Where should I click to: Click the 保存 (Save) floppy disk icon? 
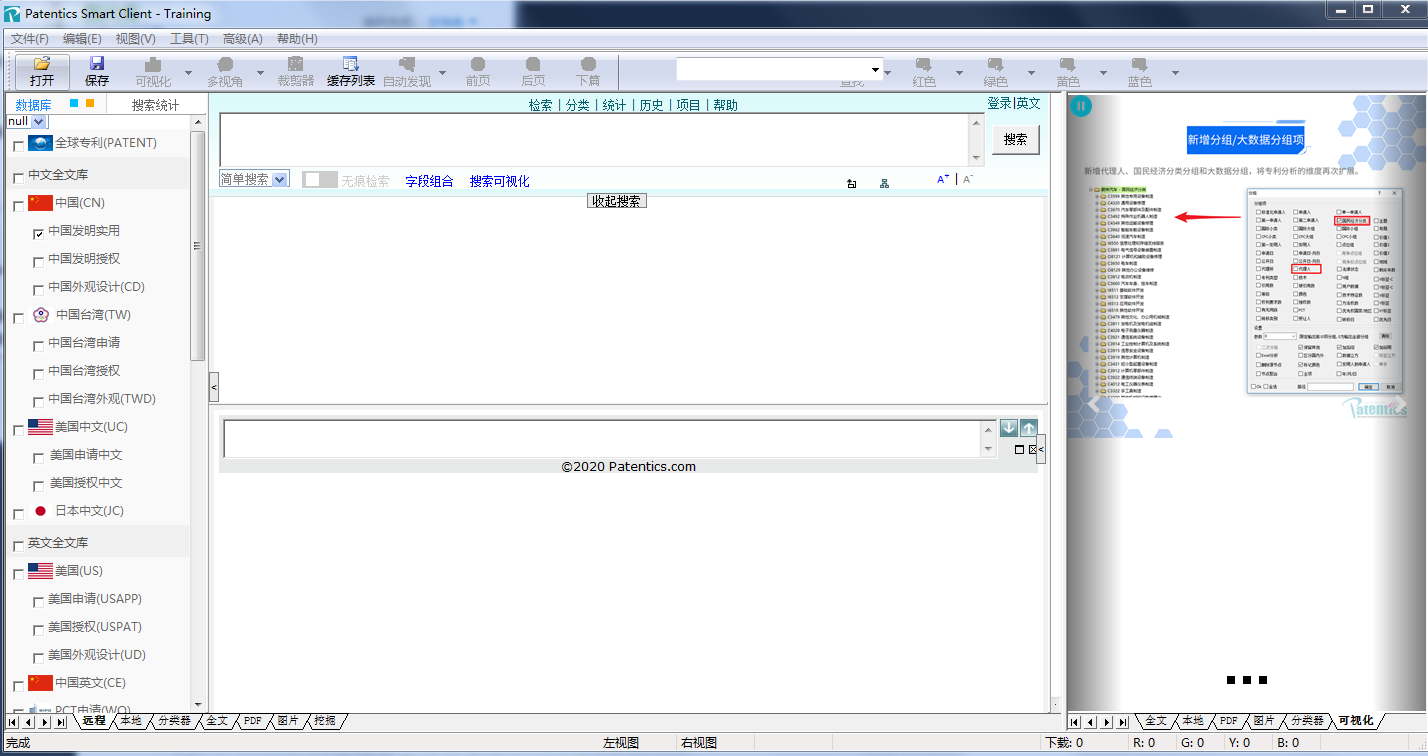click(97, 64)
